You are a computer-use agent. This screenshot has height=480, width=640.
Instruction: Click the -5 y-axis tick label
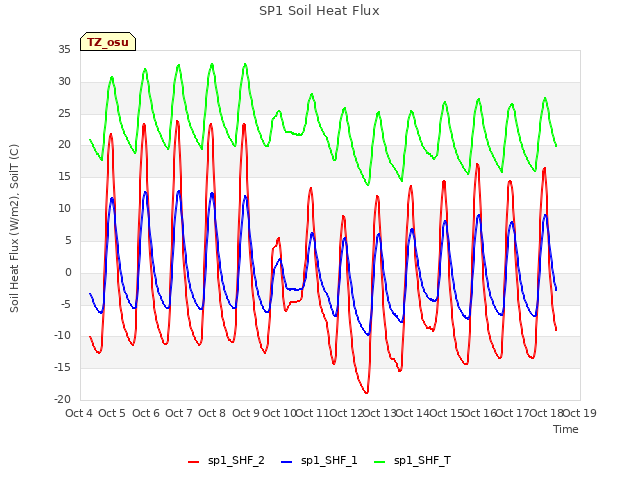coord(66,304)
